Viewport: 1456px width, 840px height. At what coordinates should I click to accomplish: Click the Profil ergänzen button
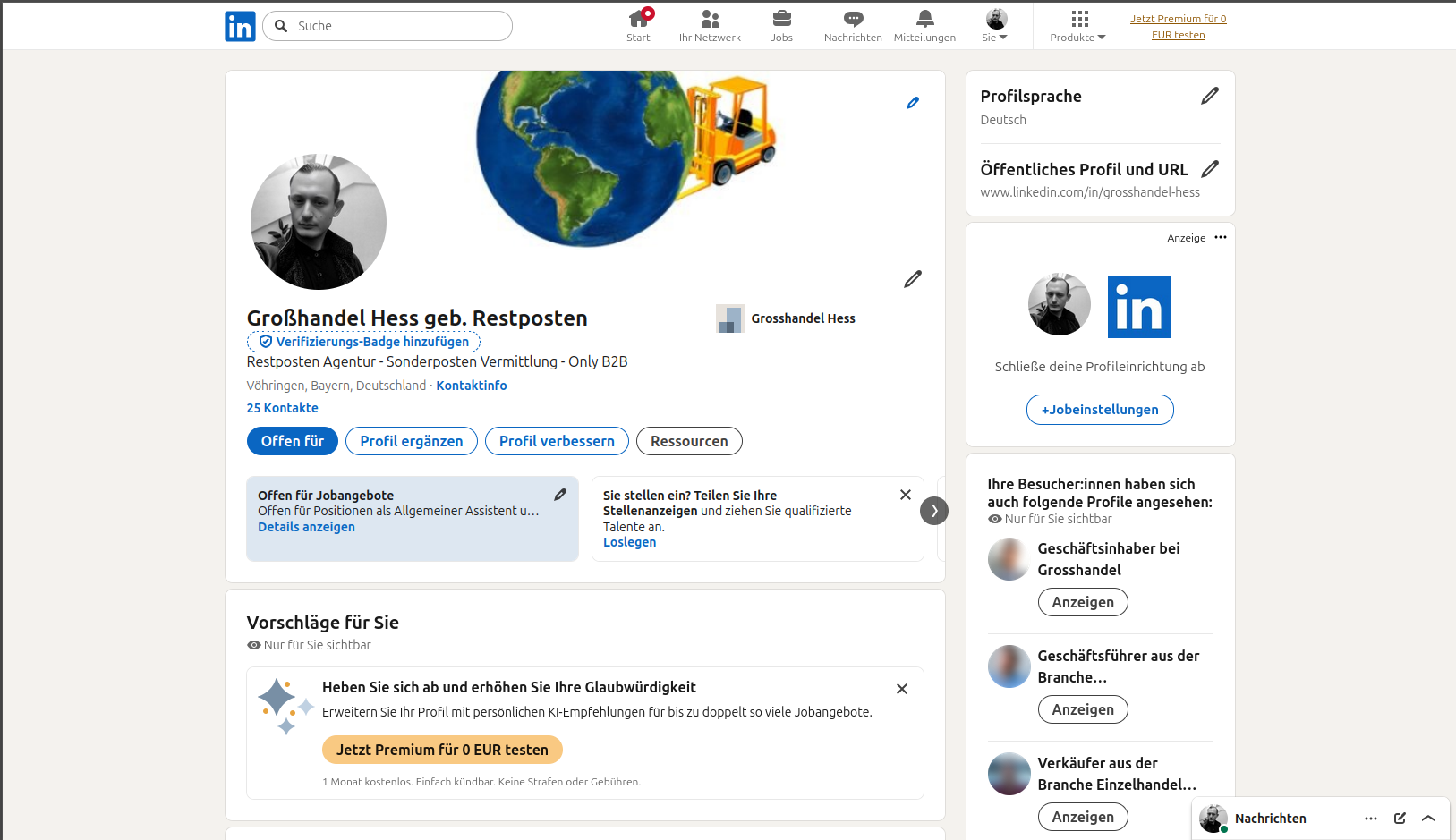(x=411, y=441)
